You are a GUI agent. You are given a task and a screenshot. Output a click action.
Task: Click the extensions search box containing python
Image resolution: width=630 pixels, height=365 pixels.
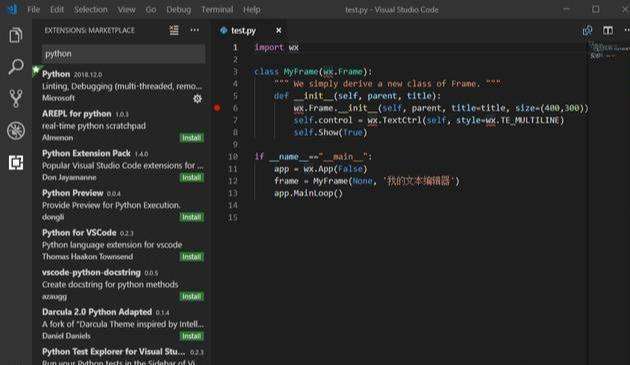click(x=123, y=54)
